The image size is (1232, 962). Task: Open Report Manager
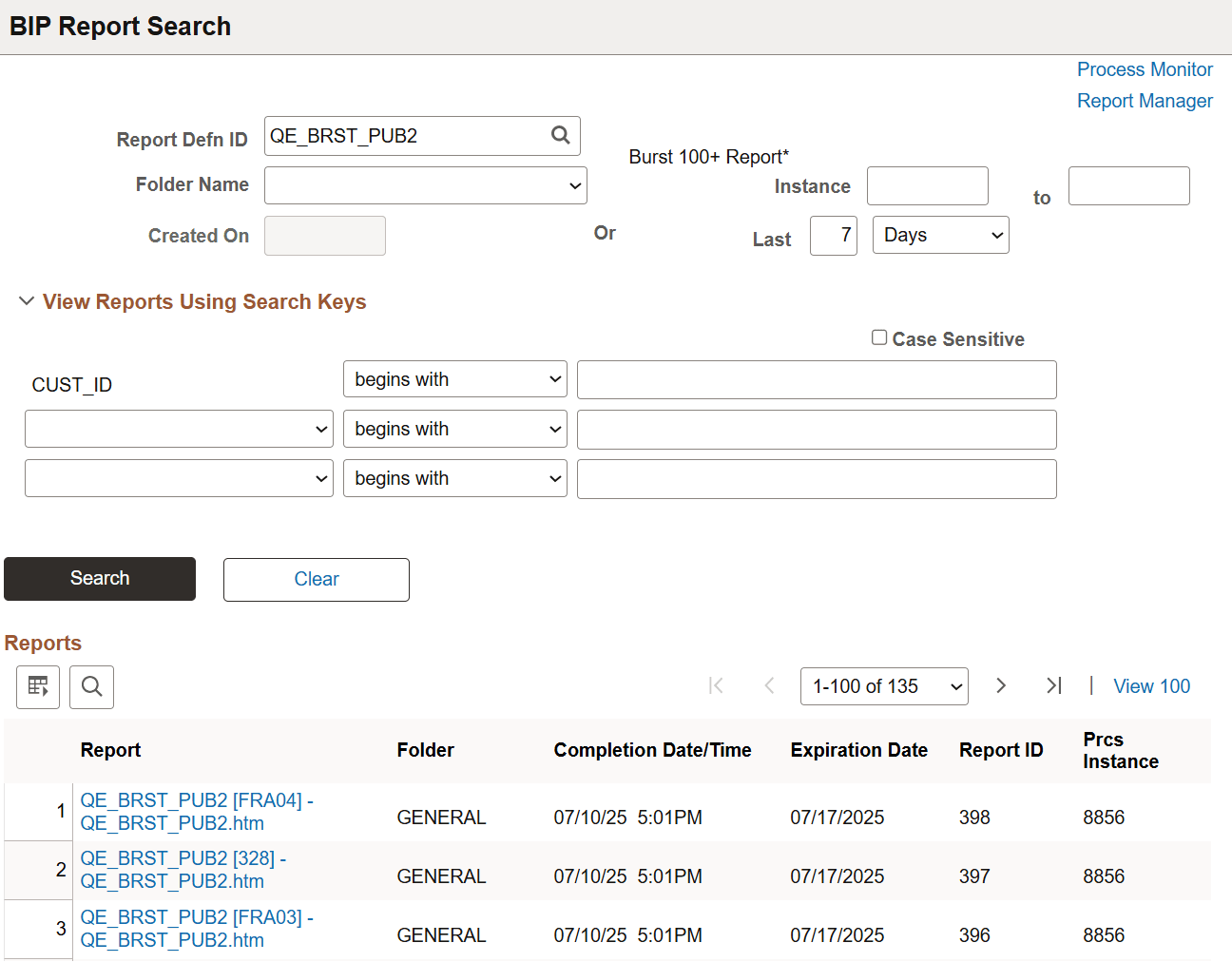click(x=1145, y=100)
